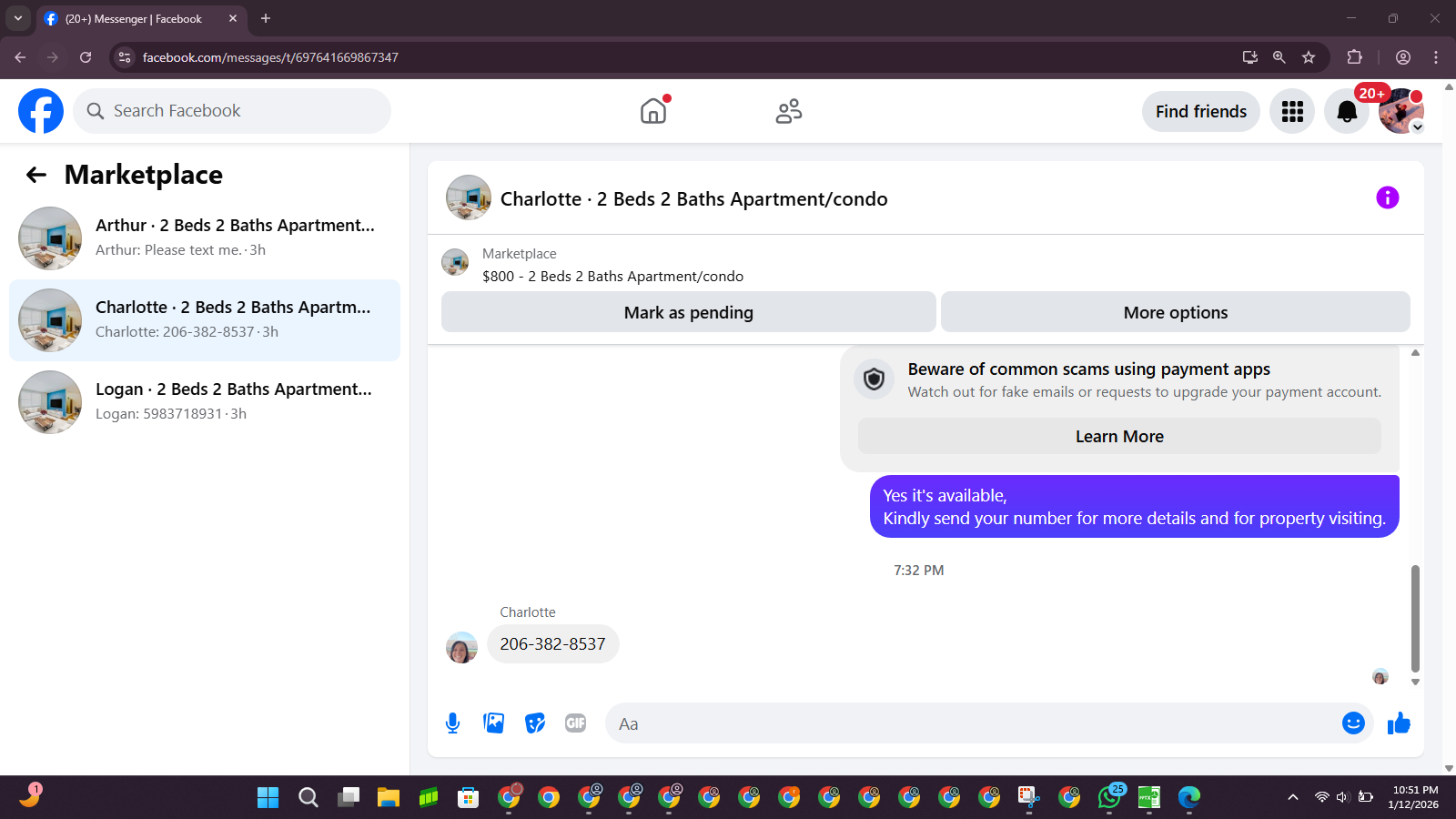Show hidden system tray icons
The height and width of the screenshot is (819, 1456).
1292,797
